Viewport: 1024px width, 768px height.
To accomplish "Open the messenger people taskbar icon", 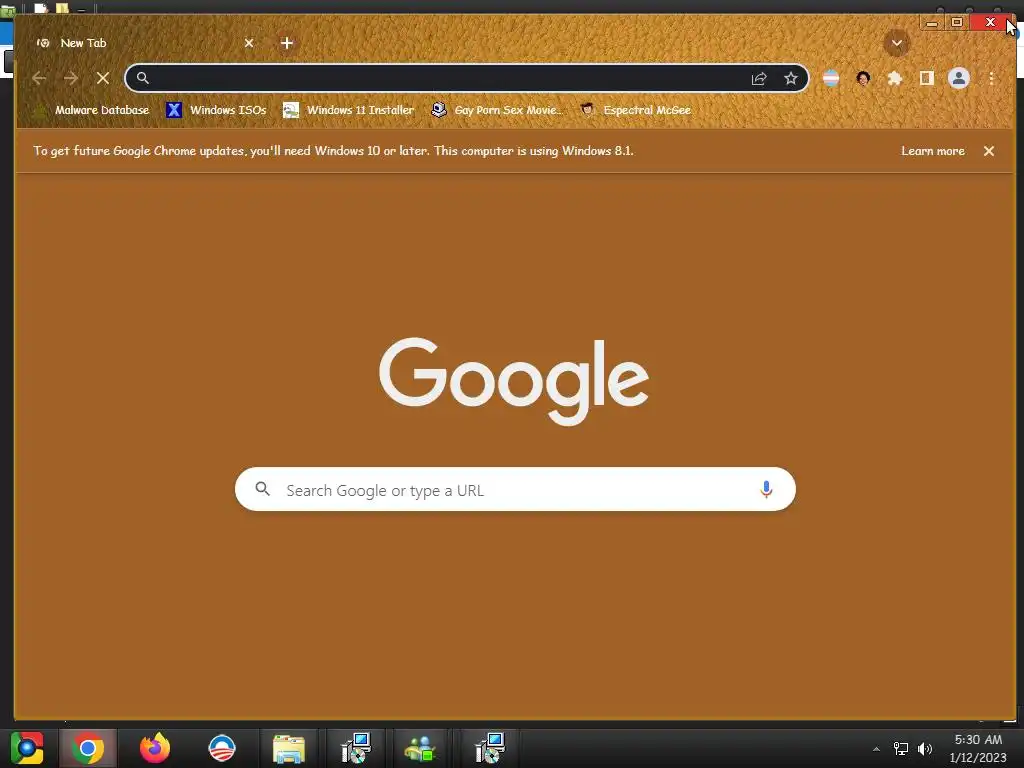I will click(x=421, y=748).
